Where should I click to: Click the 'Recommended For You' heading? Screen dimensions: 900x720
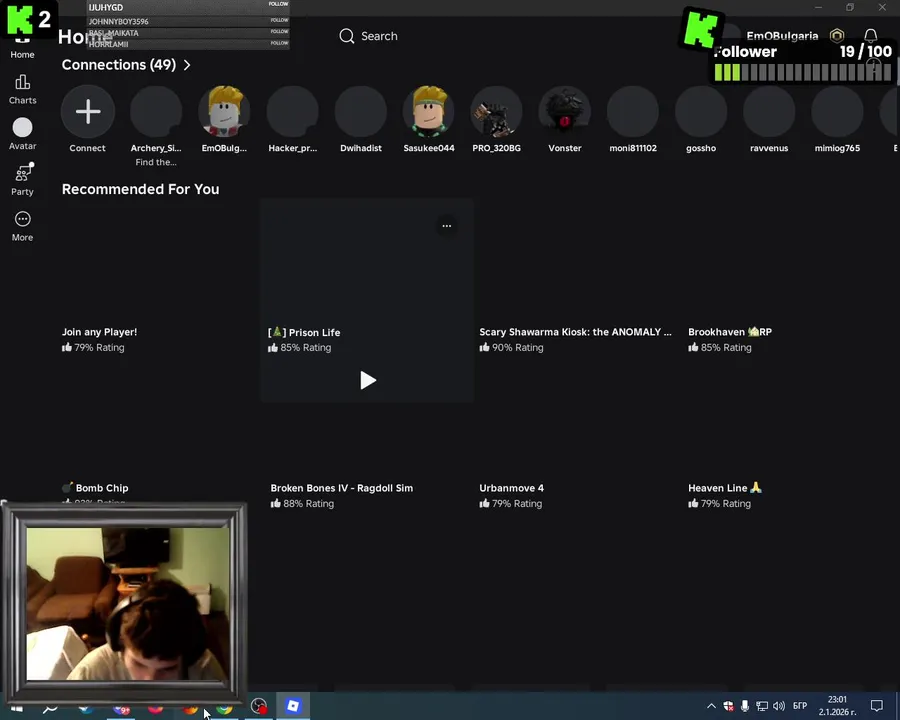tap(141, 189)
